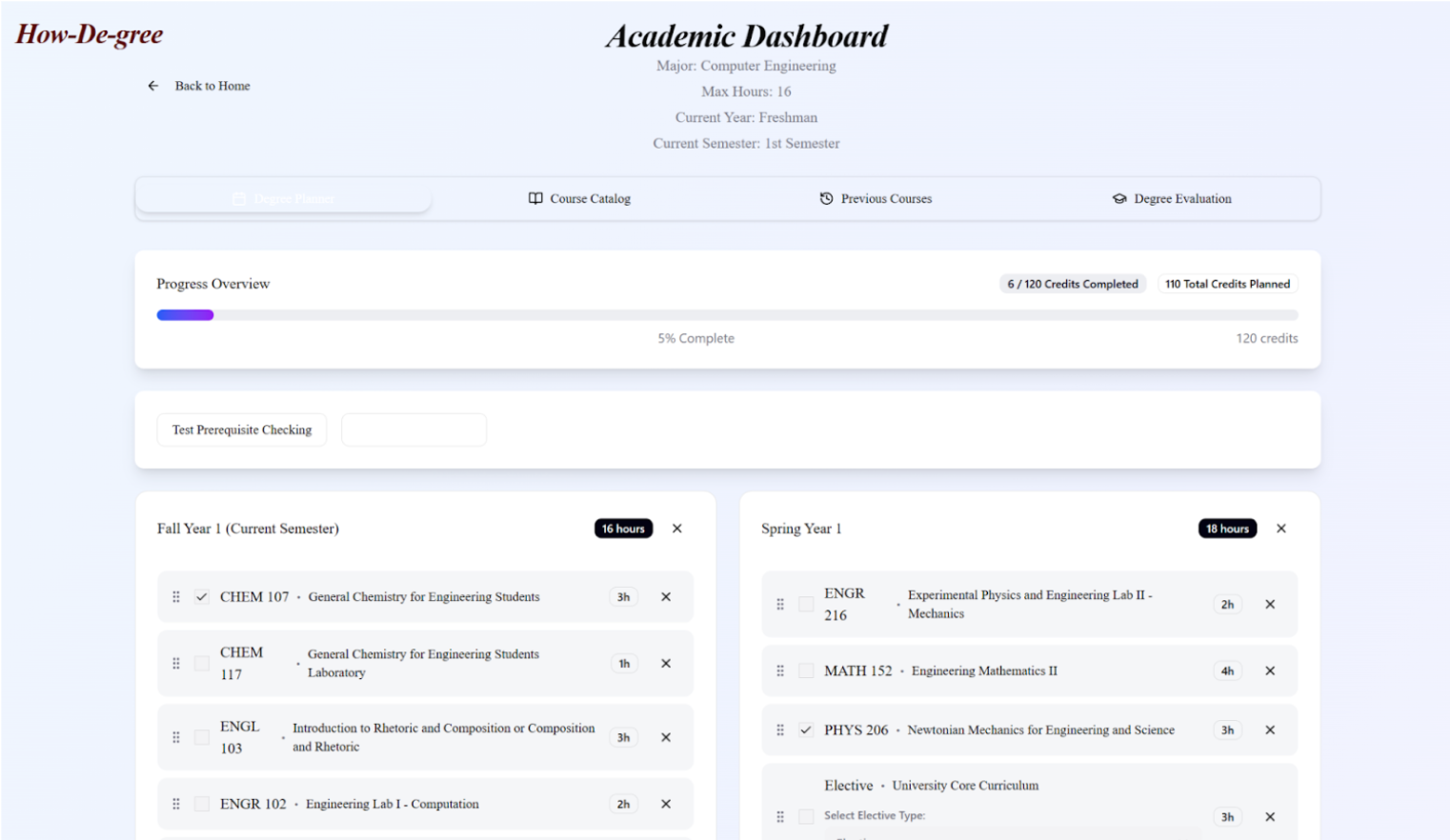
Task: Select the Degree Planner tab
Action: (284, 198)
